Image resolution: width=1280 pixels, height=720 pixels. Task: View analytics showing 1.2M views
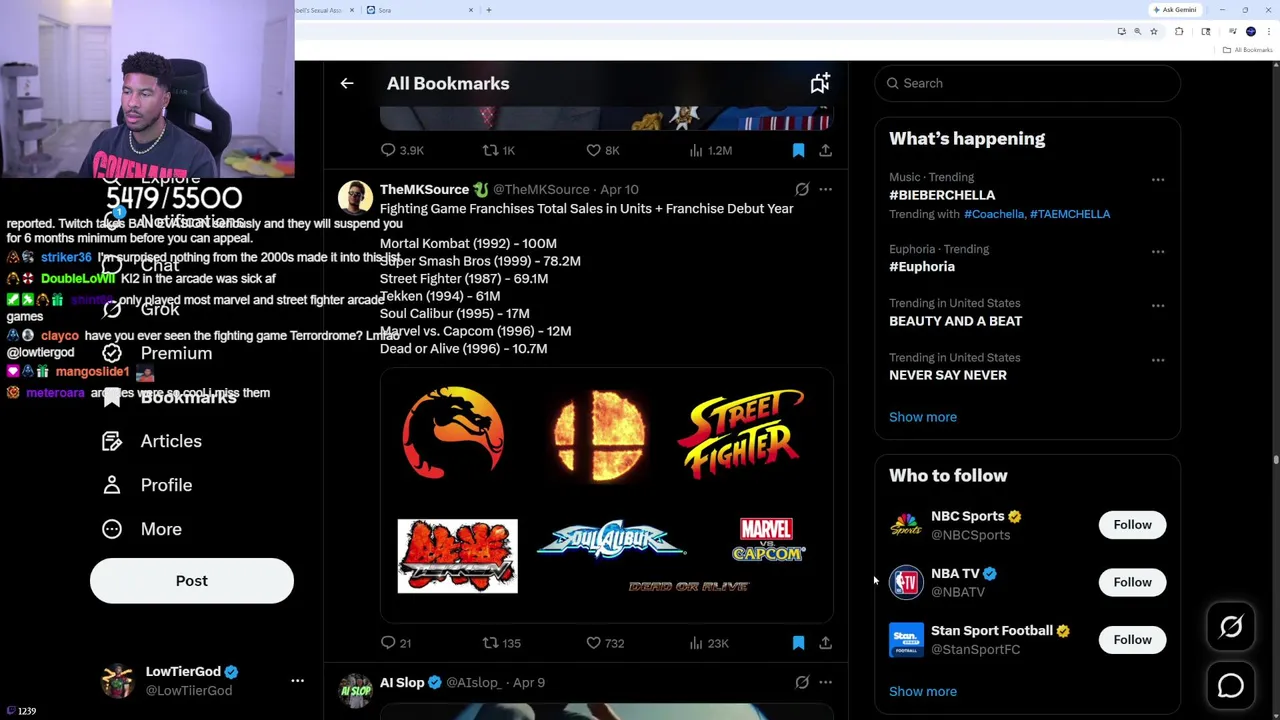[x=710, y=150]
